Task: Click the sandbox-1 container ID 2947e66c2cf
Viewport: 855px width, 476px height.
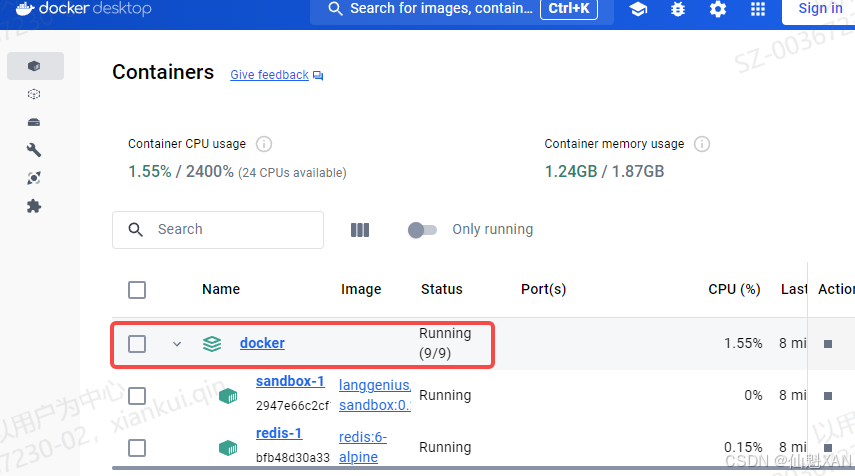Action: coord(293,406)
